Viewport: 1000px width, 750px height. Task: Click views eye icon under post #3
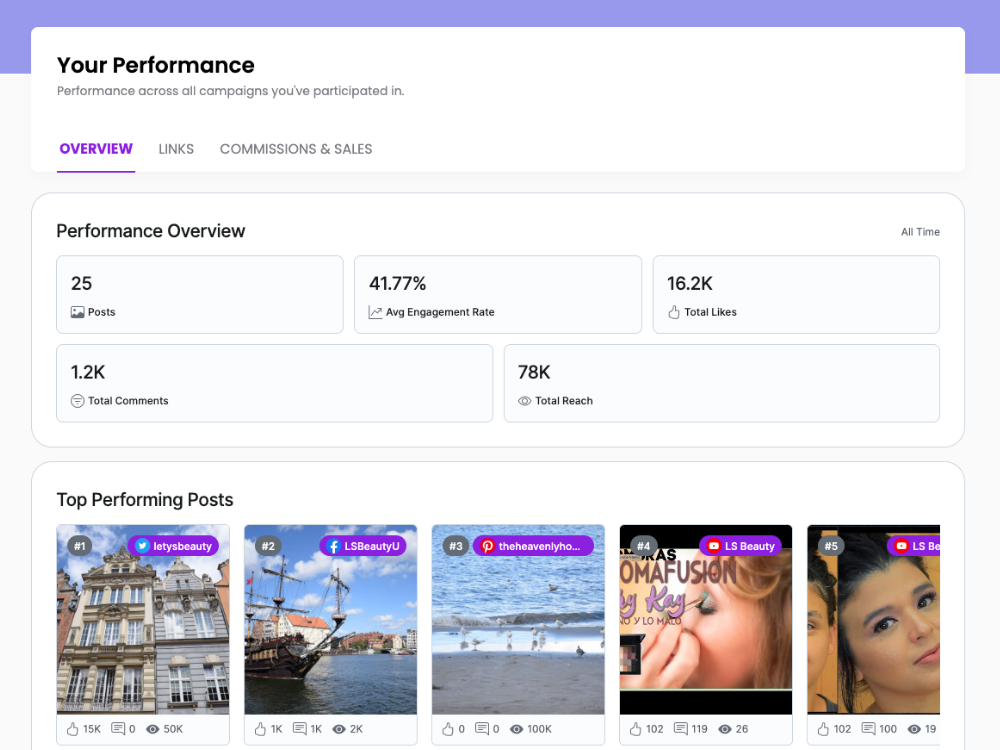518,729
